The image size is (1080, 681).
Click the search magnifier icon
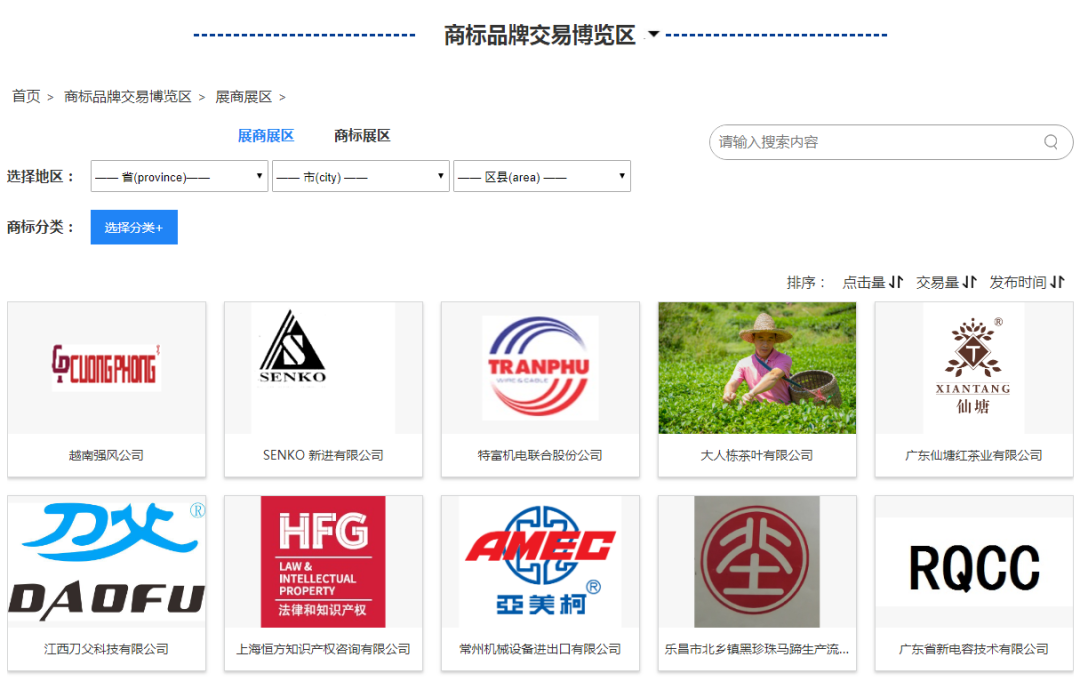pos(1050,142)
